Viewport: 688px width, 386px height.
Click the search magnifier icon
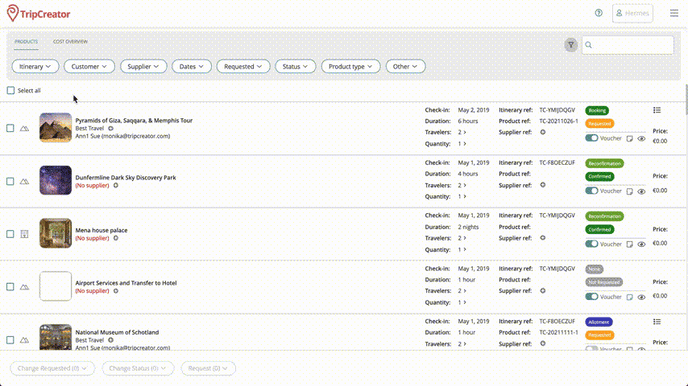[x=588, y=45]
